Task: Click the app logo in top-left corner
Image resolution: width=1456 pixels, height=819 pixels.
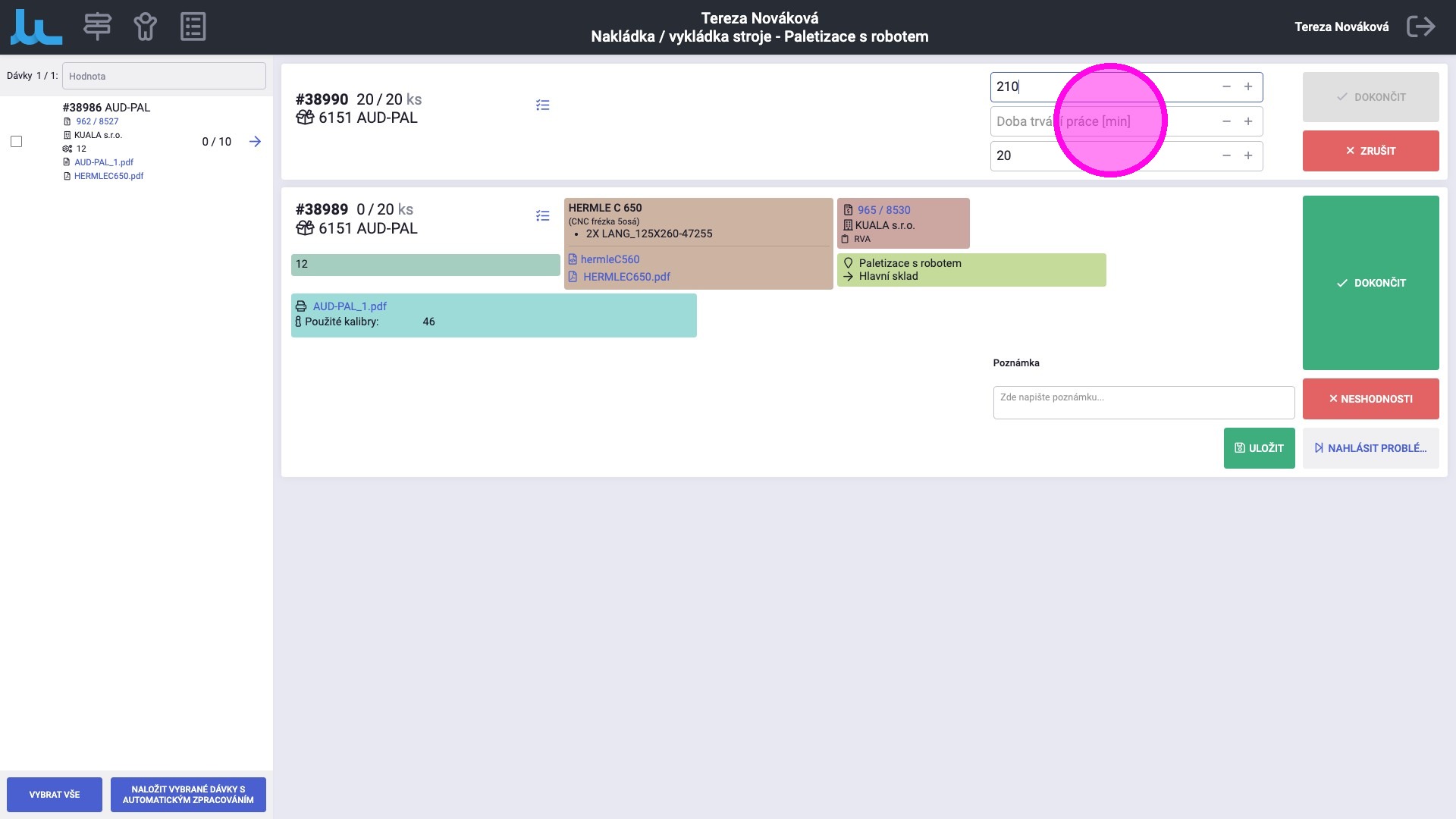Action: pos(36,27)
